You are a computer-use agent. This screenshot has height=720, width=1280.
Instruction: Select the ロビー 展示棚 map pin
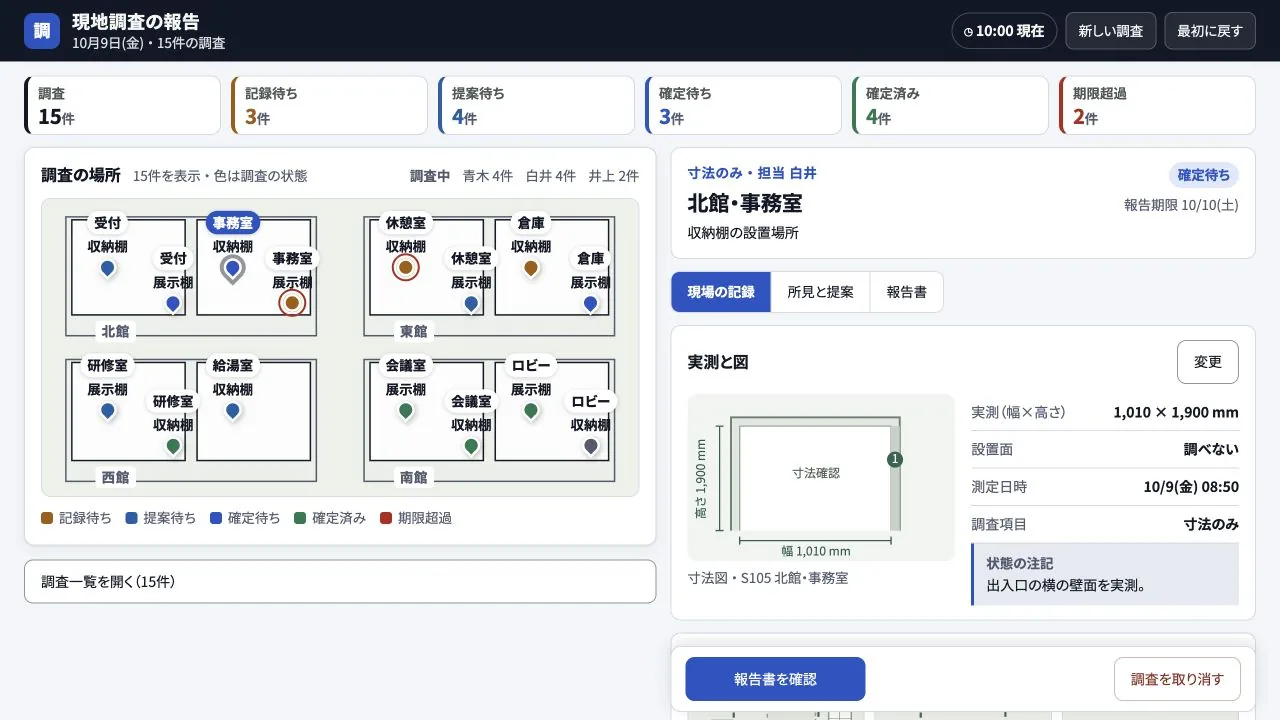531,411
